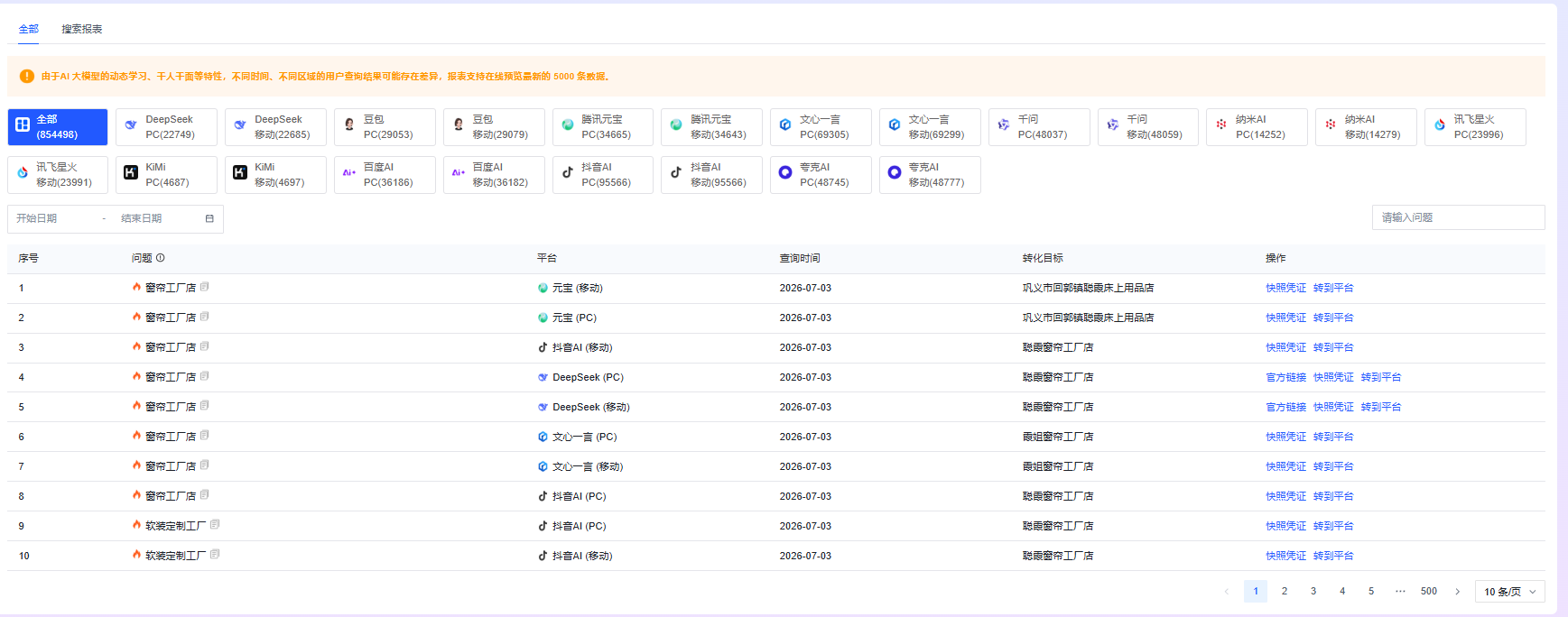Viewport: 1568px width, 617px height.
Task: Click the pagination ellipsis to skip pages
Action: 1400,591
